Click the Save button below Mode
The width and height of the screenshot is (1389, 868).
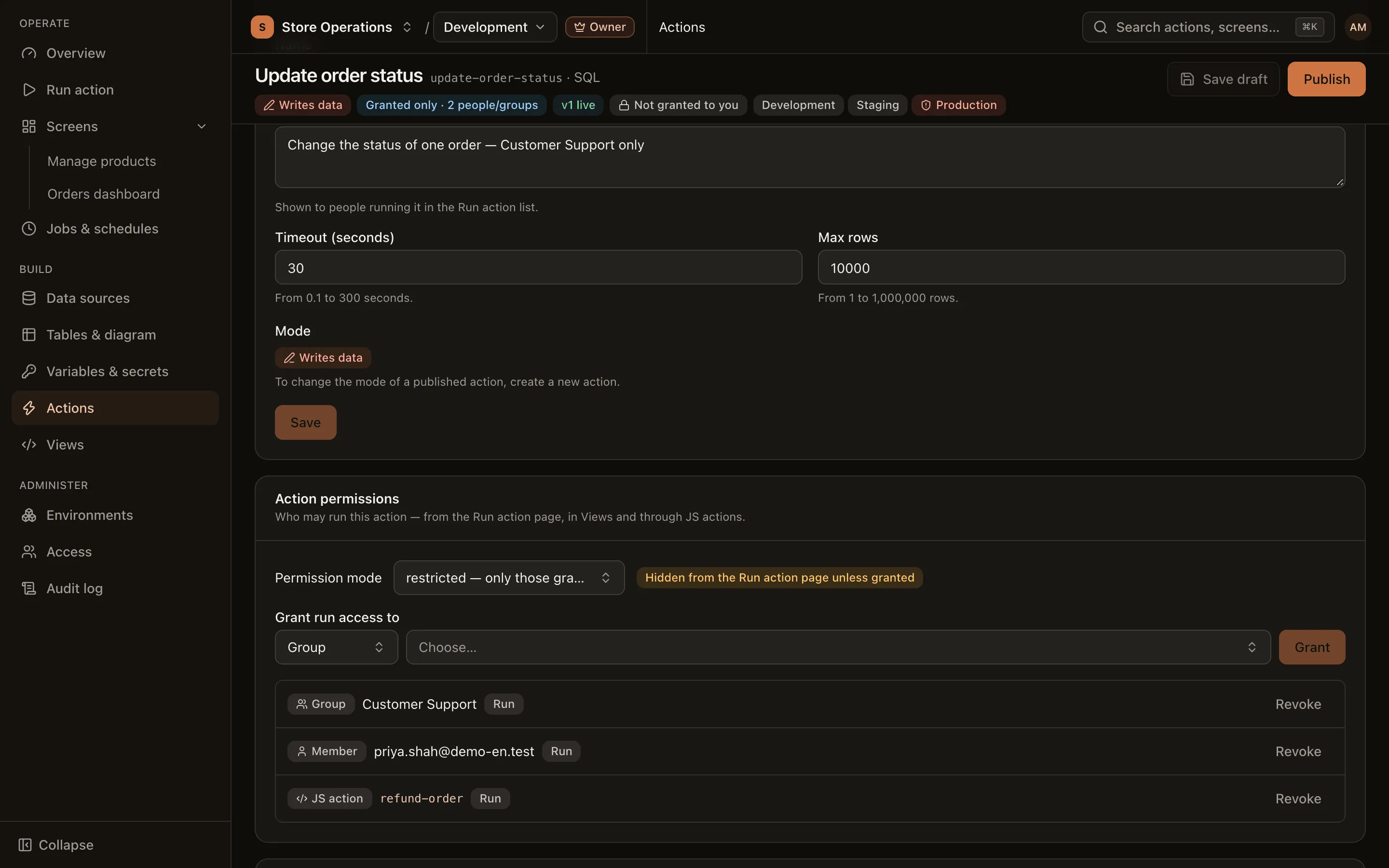click(x=305, y=422)
